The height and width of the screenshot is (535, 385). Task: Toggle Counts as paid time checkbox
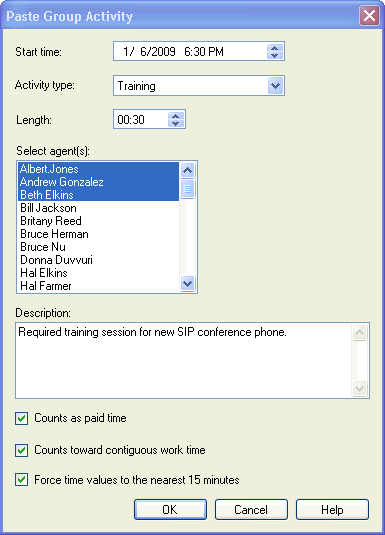(22, 418)
